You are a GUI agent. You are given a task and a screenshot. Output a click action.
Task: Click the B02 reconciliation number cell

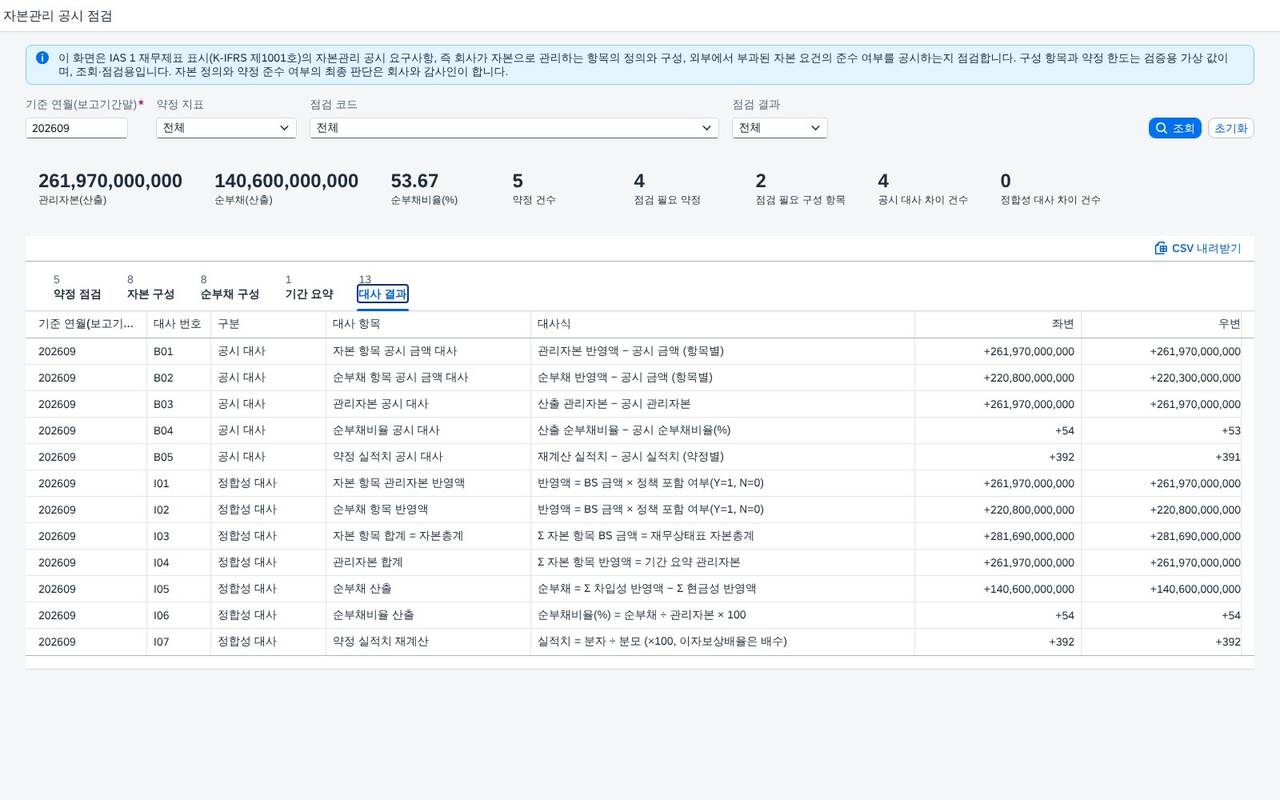(x=178, y=378)
